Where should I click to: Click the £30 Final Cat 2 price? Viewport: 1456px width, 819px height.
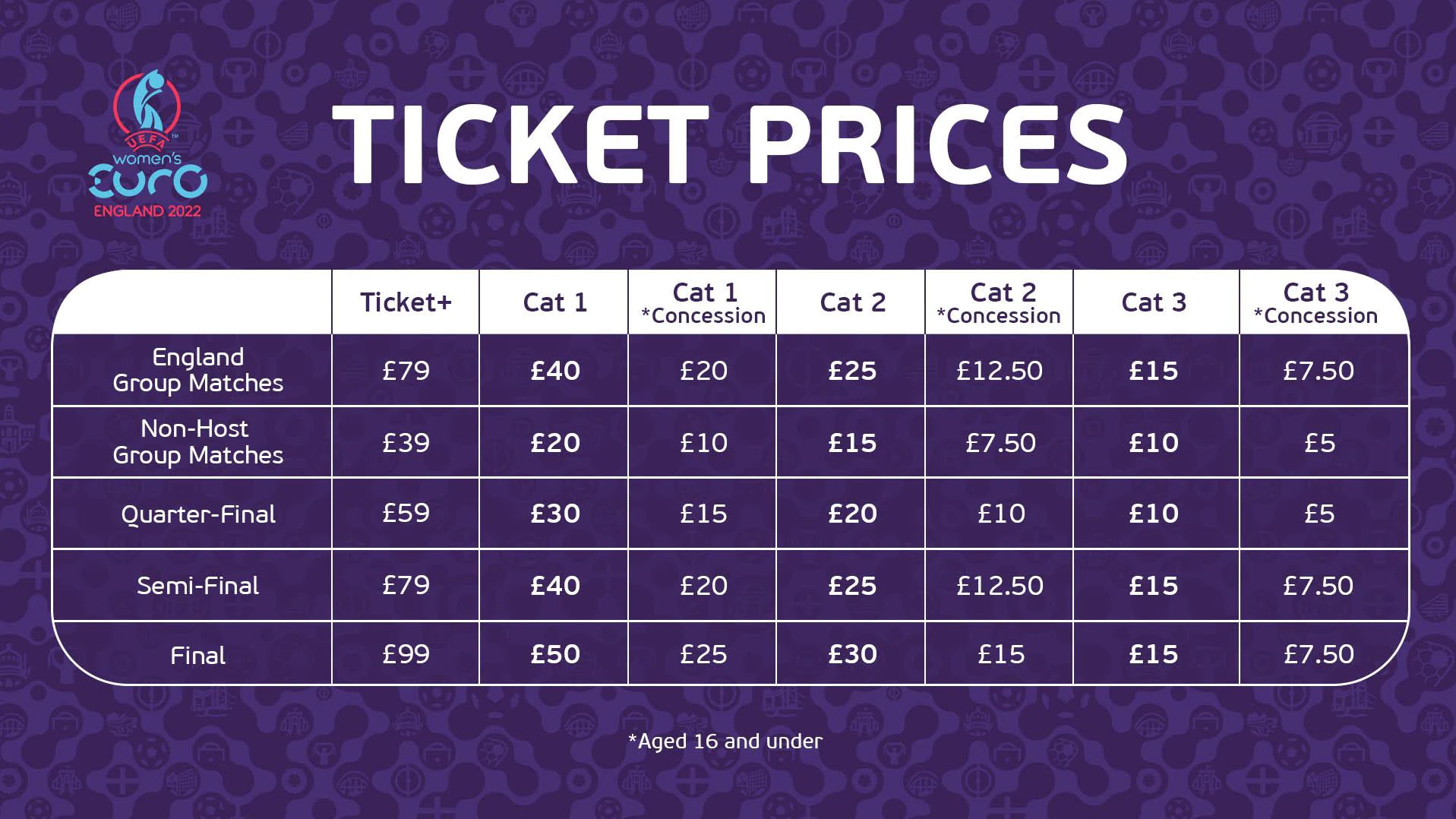[x=852, y=654]
